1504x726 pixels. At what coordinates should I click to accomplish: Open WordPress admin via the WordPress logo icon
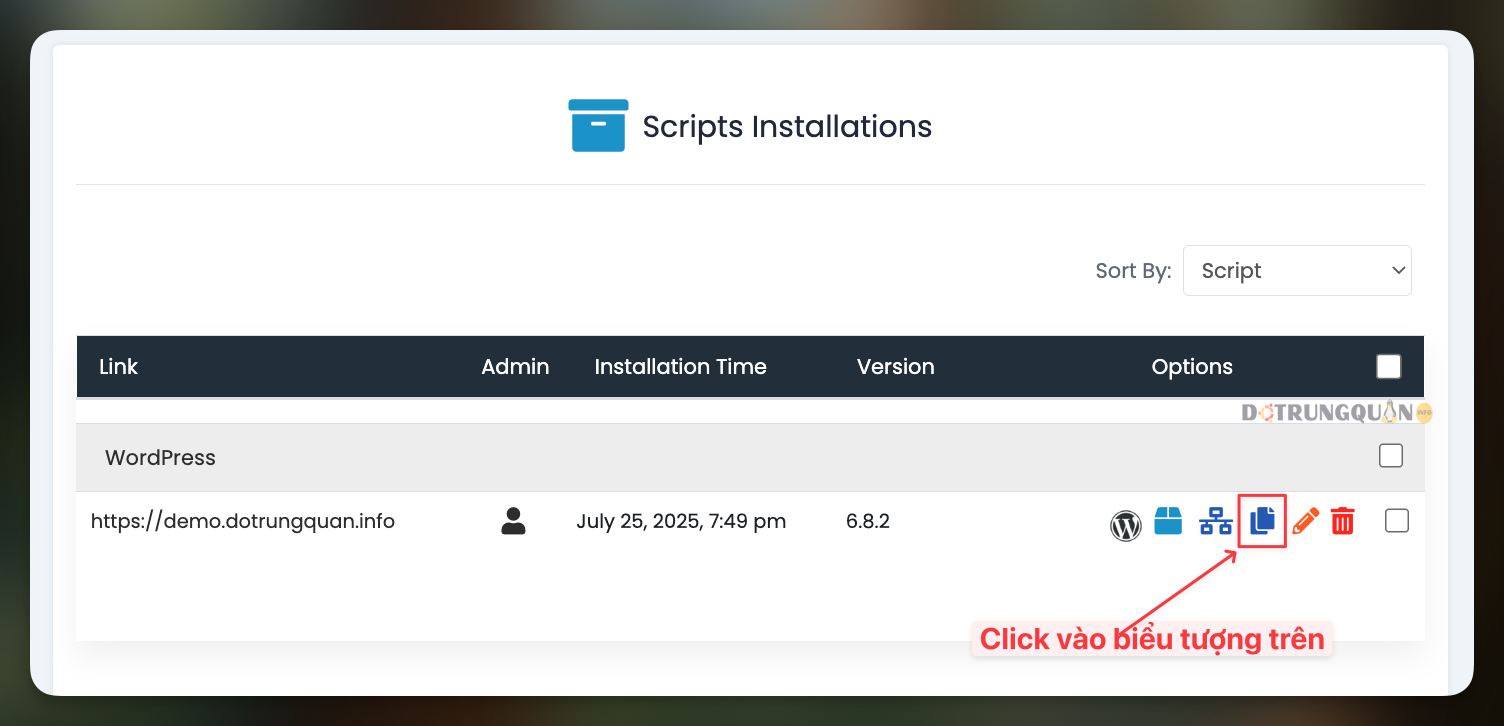click(x=1125, y=524)
